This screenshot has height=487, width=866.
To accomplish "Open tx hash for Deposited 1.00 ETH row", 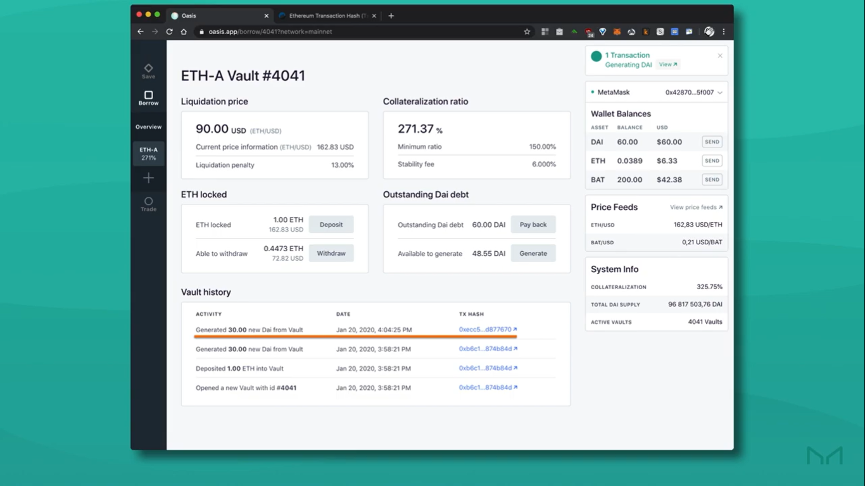I will (x=488, y=368).
